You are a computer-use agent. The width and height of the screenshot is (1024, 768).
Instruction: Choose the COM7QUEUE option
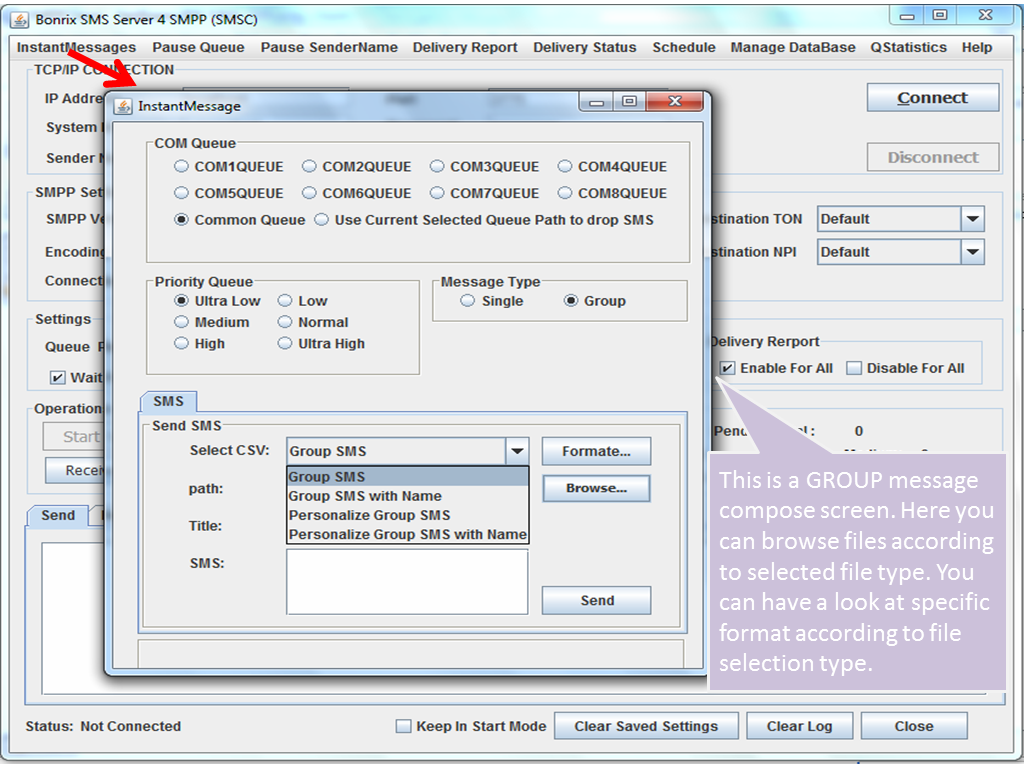pyautogui.click(x=437, y=193)
